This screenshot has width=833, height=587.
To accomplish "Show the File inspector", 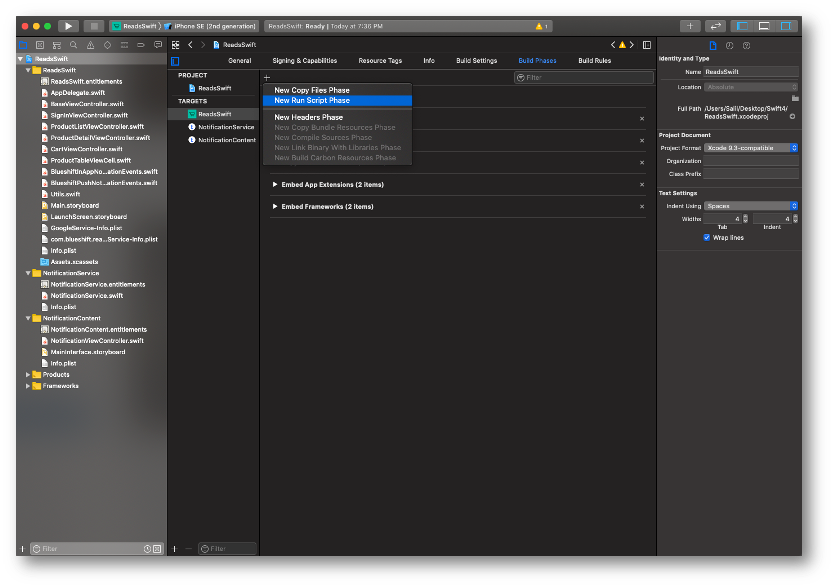I will coord(713,46).
